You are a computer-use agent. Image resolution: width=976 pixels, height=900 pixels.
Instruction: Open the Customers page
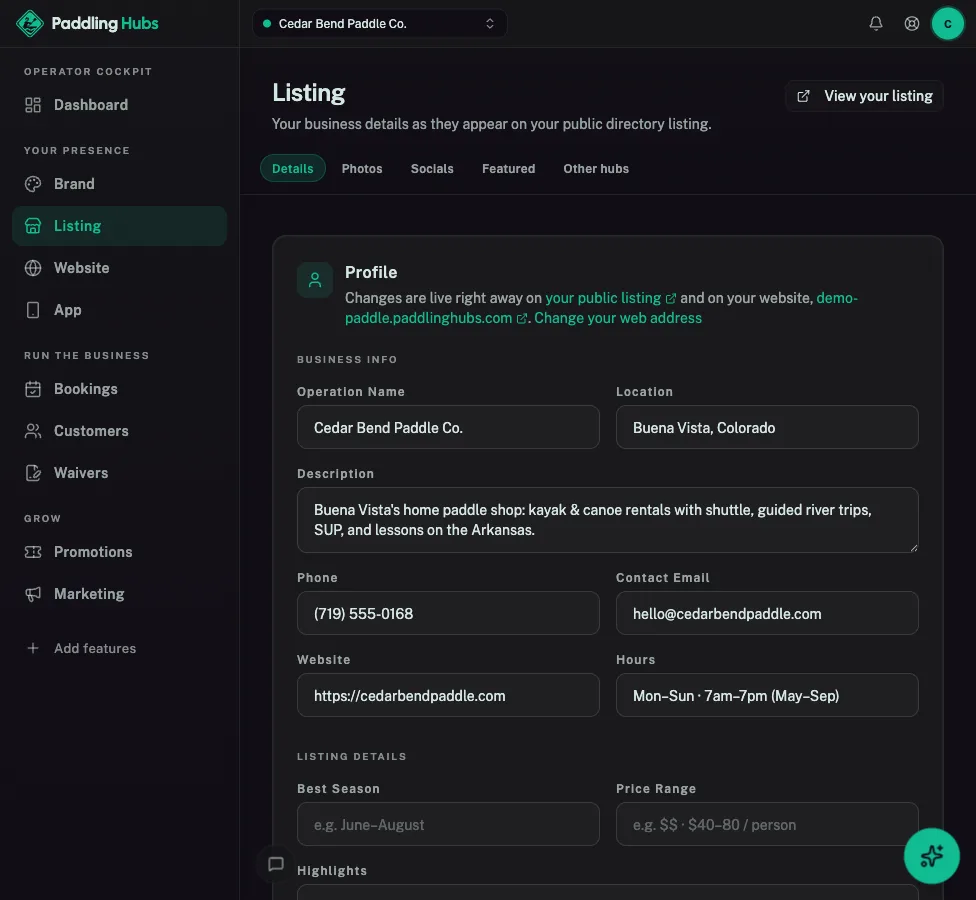point(120,431)
